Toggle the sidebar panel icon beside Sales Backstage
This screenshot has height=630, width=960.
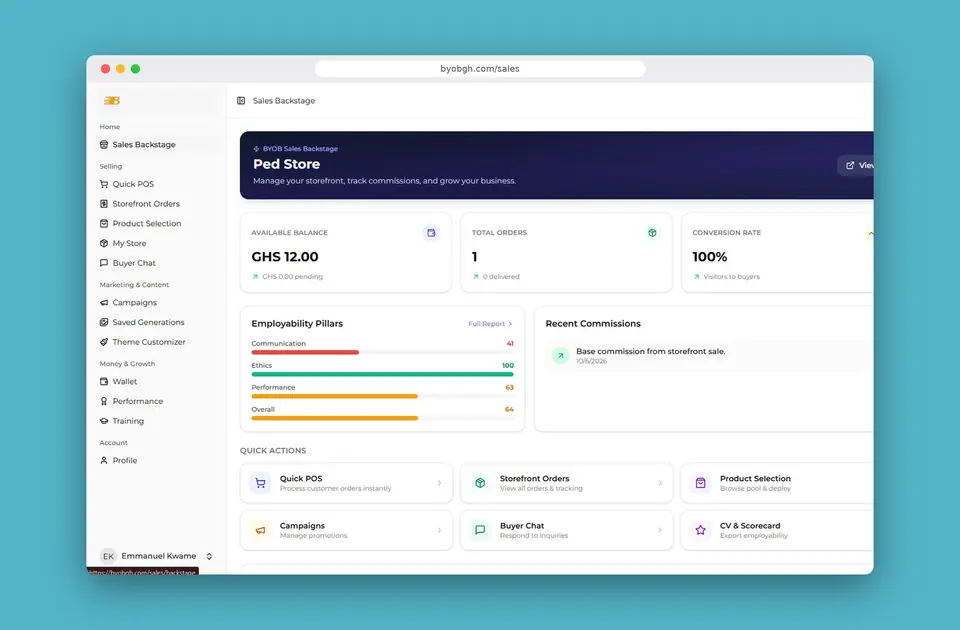coord(241,100)
